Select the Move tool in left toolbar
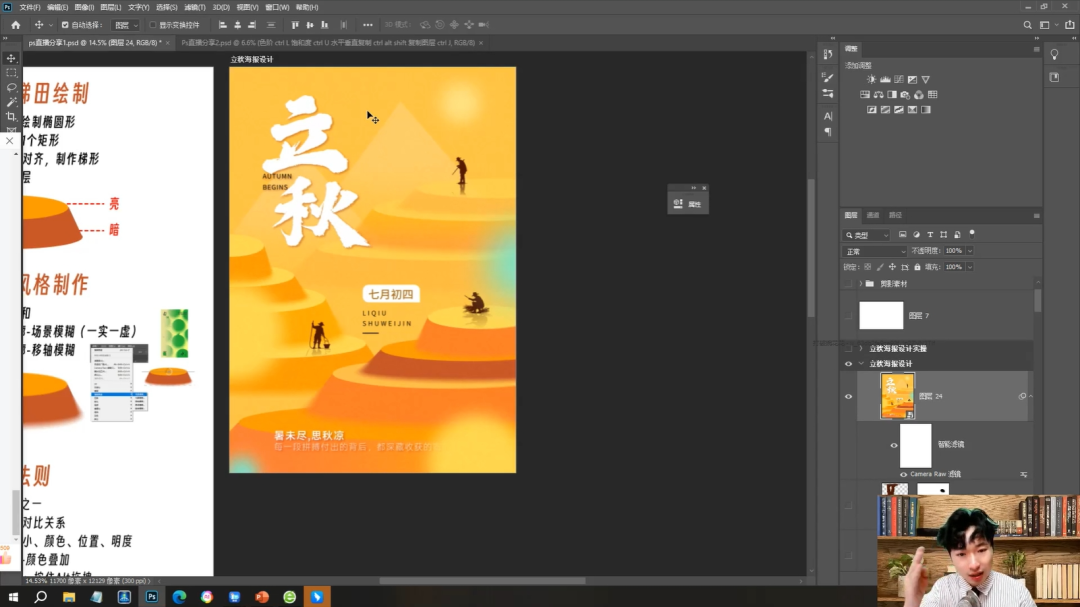The image size is (1080, 607). tap(11, 58)
